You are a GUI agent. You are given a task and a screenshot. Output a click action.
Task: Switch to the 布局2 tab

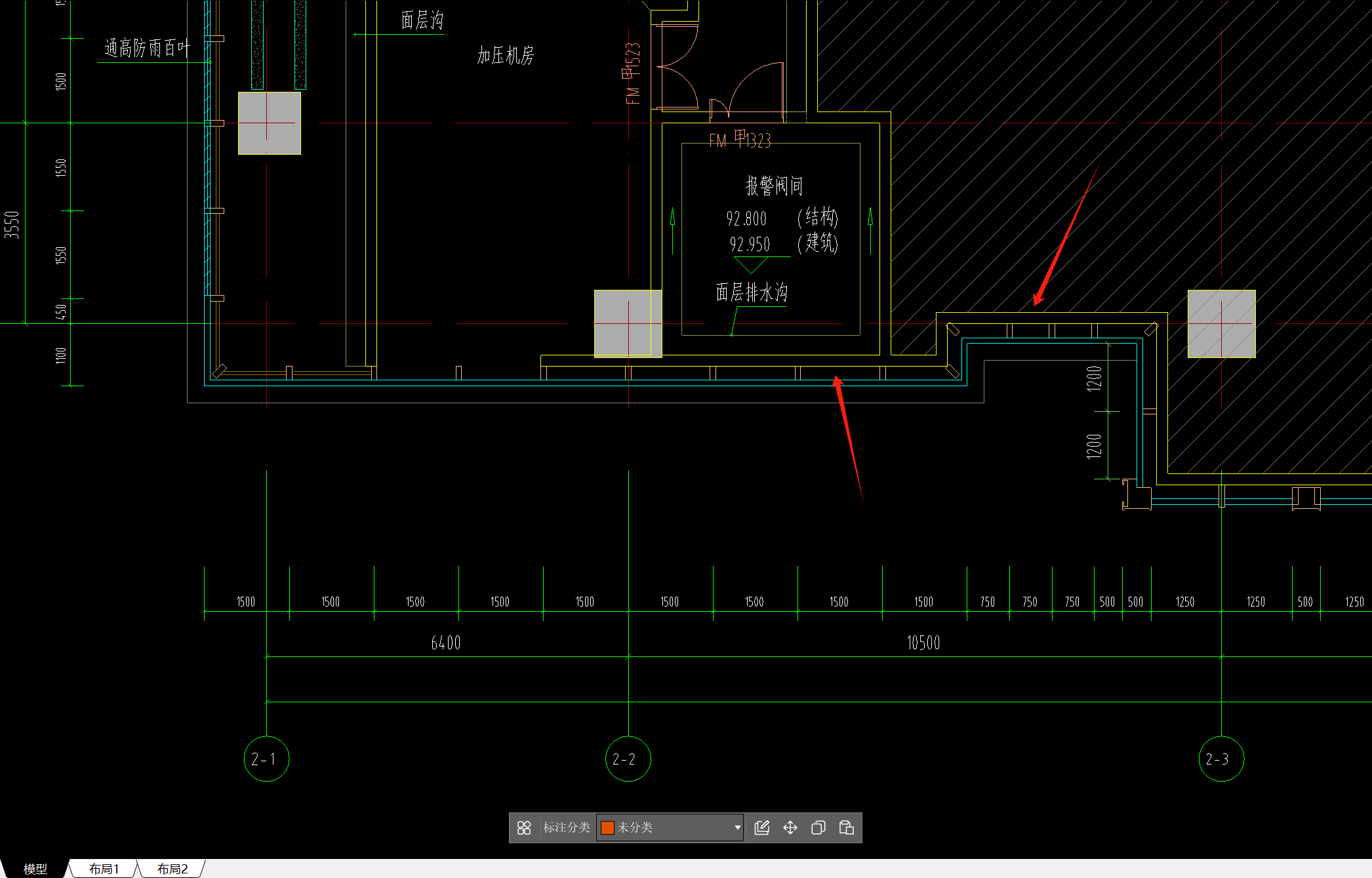[x=172, y=869]
